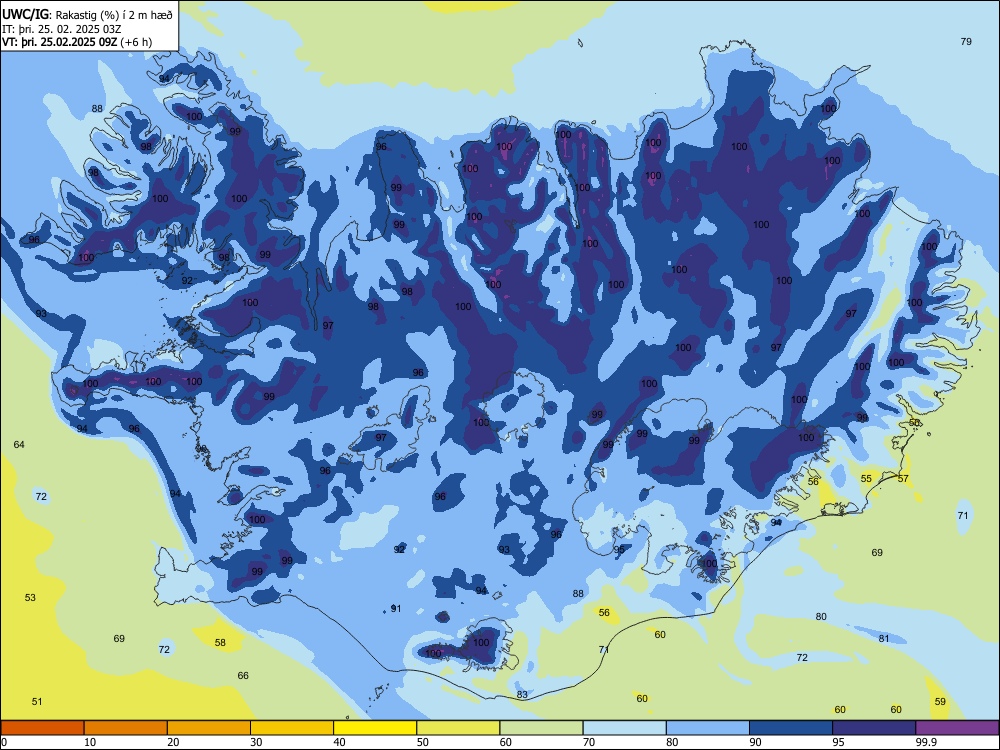1000x750 pixels.
Task: Click the humidity value '55' on the map
Action: (866, 478)
